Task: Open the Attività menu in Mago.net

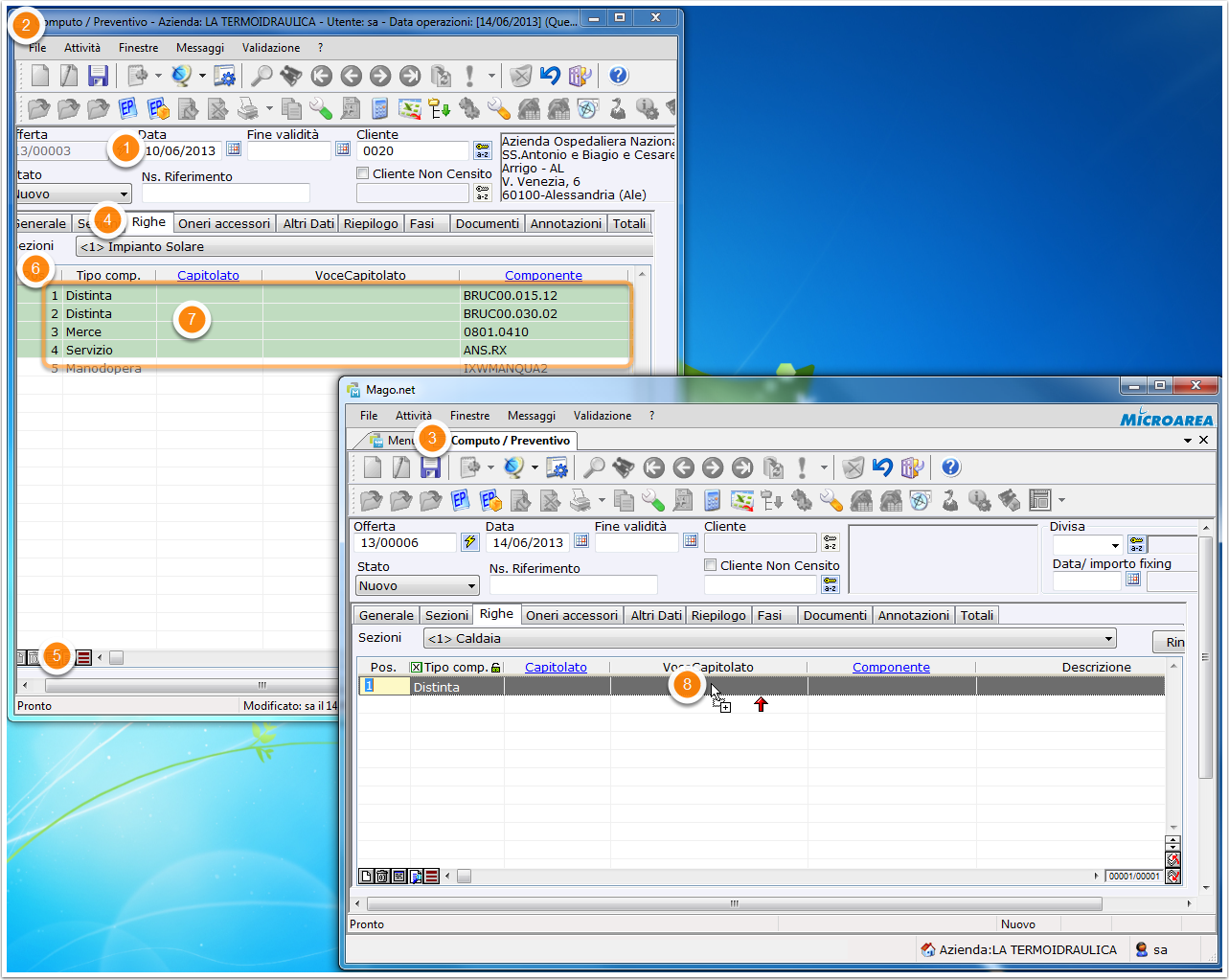Action: 414,416
